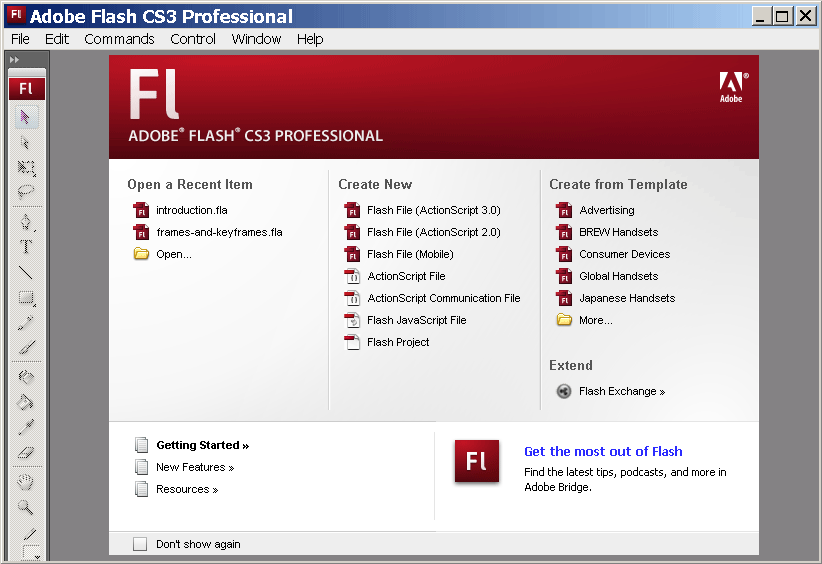Enable the Don't show again checkbox
Viewport: 822px width, 564px height.
click(140, 544)
